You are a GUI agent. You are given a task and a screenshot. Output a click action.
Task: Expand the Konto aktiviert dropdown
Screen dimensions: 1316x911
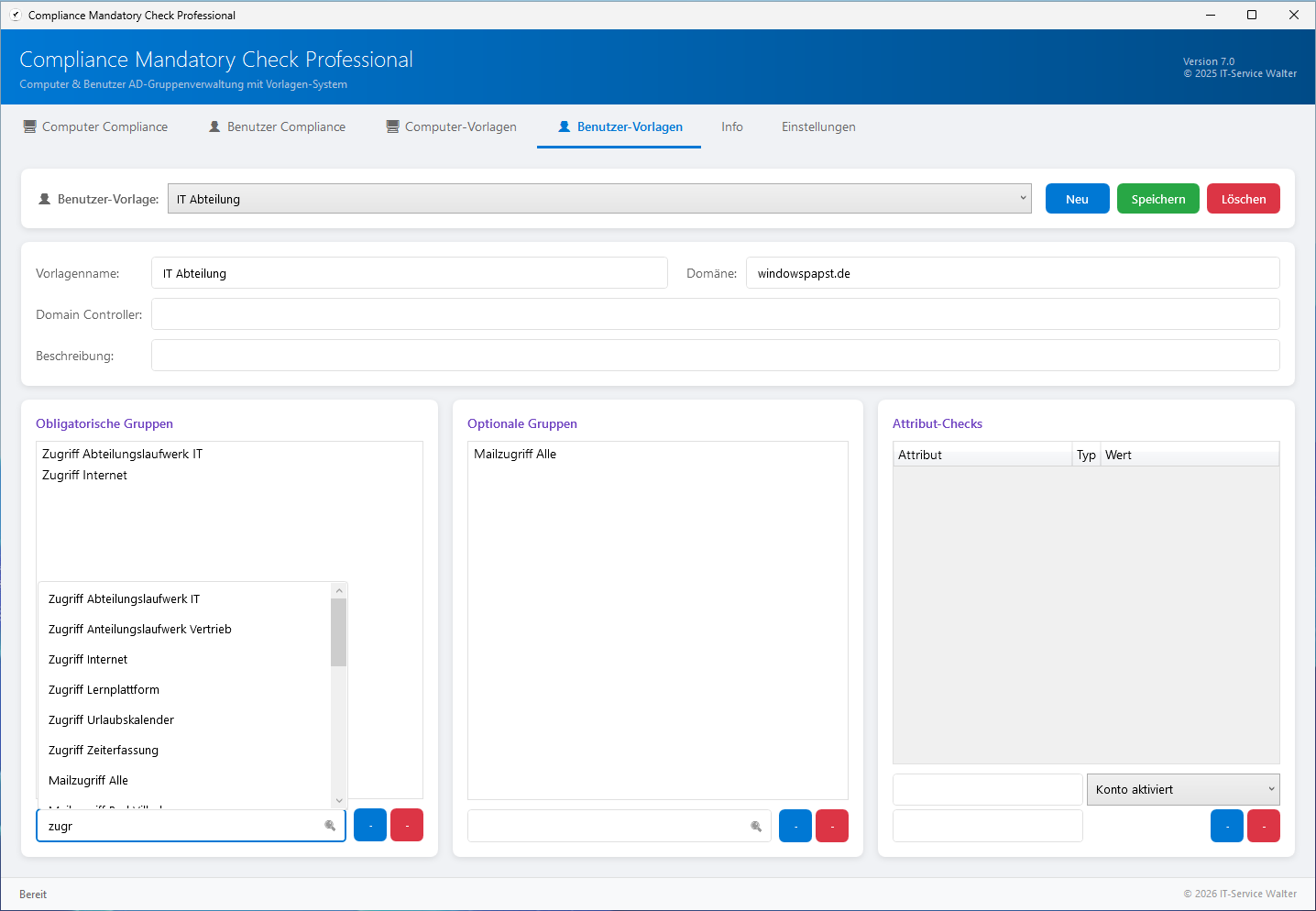click(x=1182, y=789)
